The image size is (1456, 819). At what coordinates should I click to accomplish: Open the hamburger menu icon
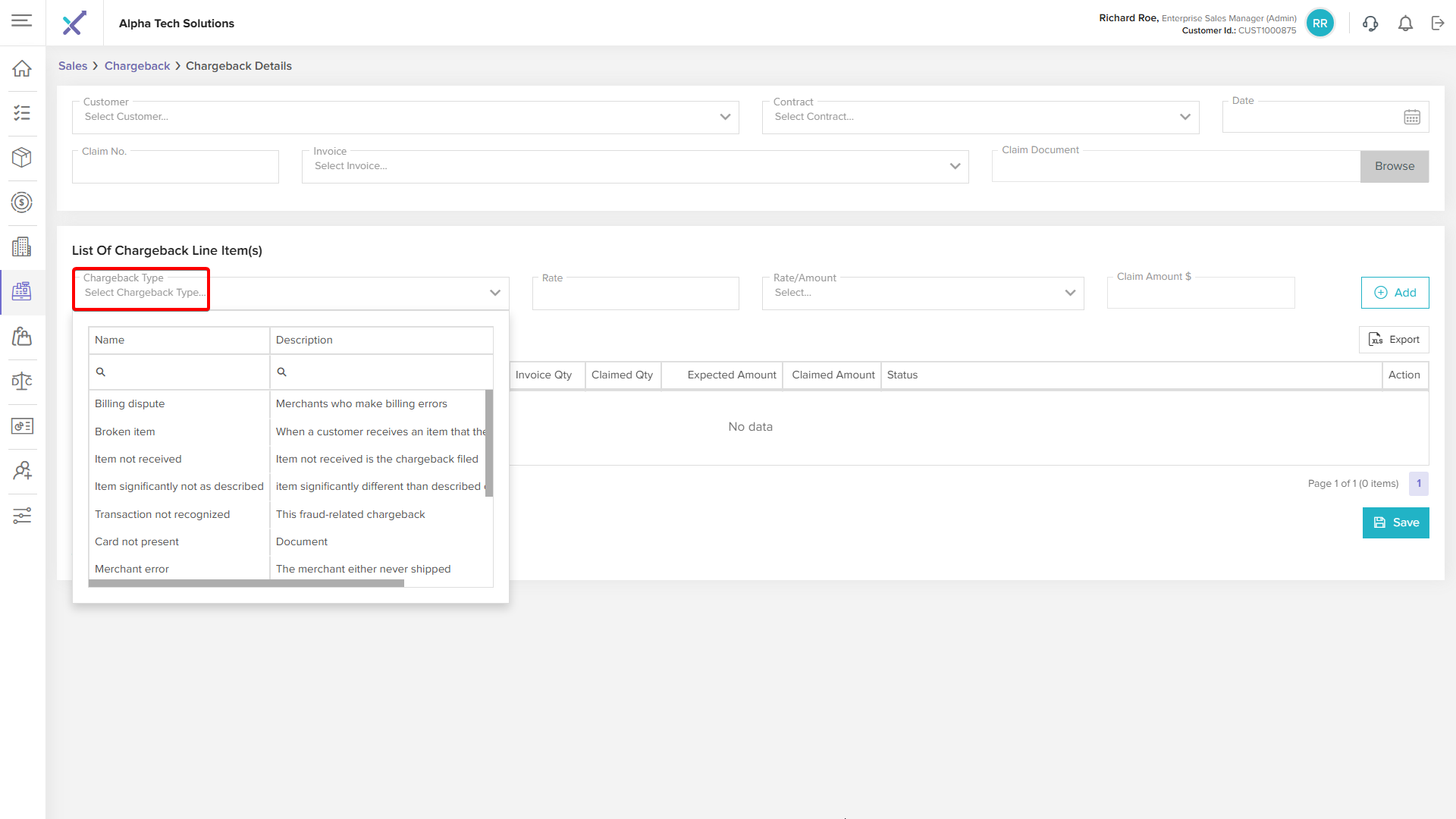[22, 20]
